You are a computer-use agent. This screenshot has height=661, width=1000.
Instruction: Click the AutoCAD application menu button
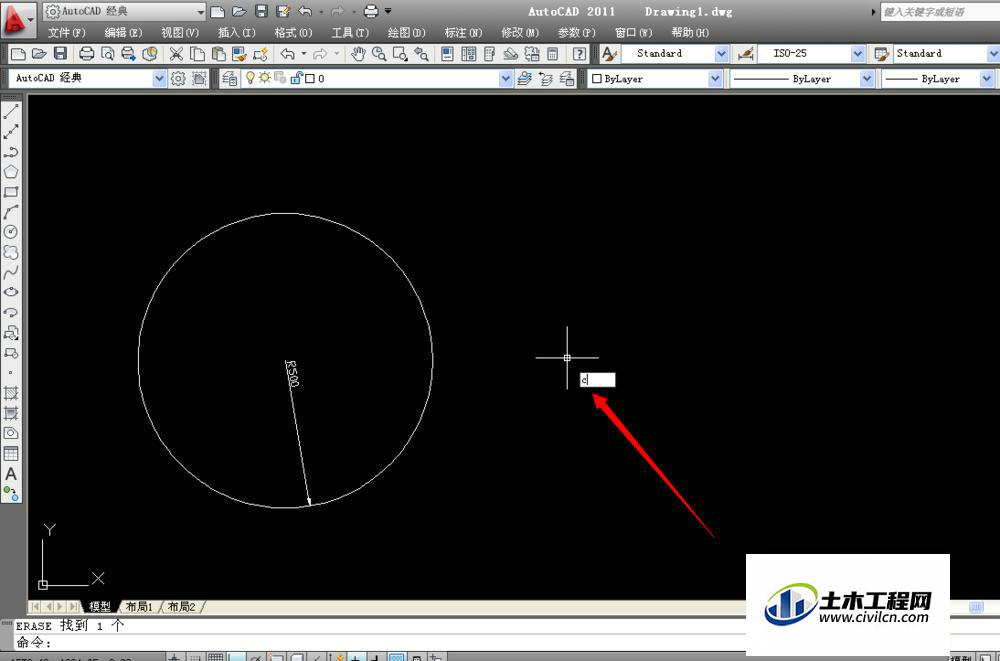(18, 19)
